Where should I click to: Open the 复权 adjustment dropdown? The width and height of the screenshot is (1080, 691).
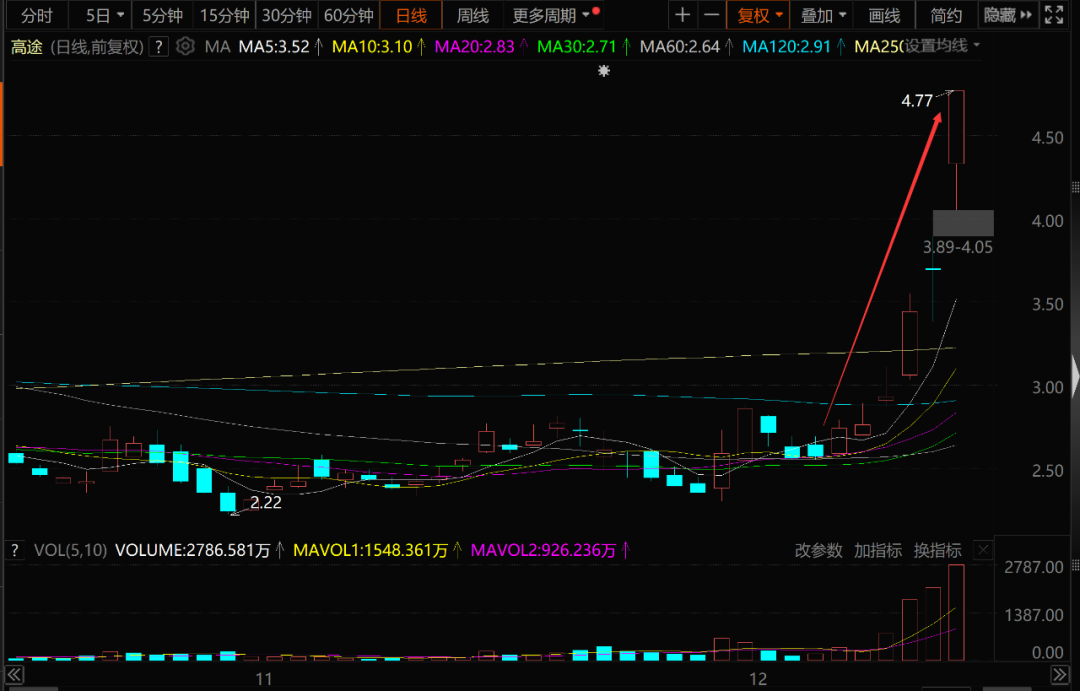(759, 15)
